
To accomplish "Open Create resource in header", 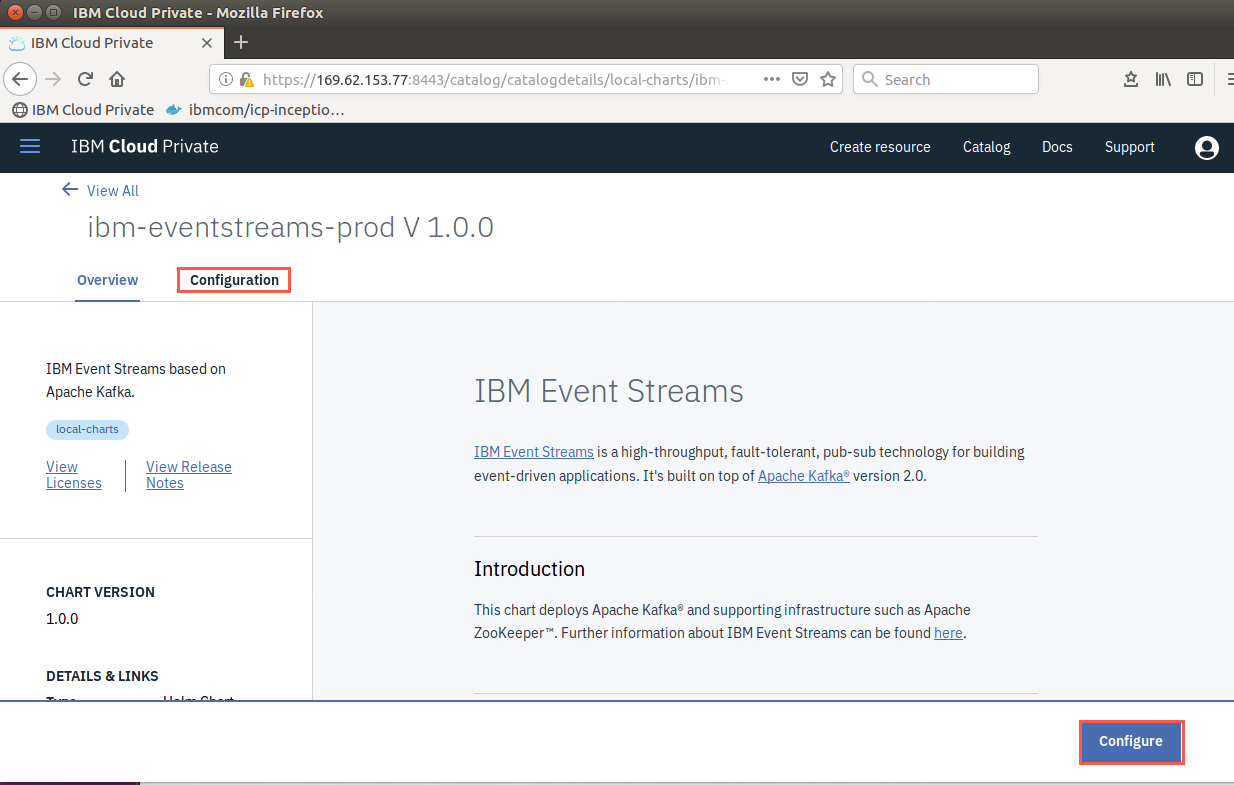I will pyautogui.click(x=880, y=147).
